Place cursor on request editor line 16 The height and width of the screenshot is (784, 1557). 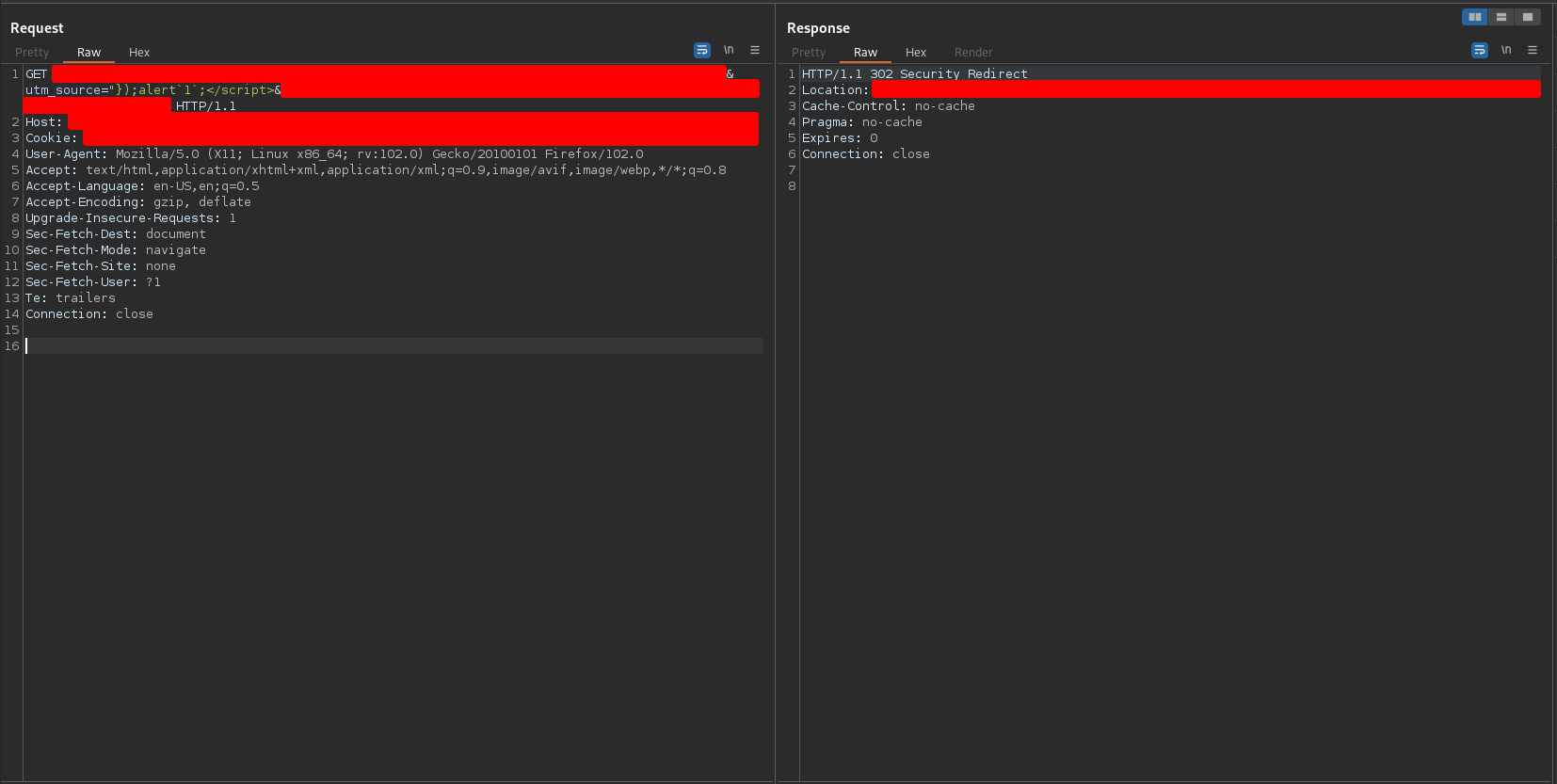(x=393, y=346)
